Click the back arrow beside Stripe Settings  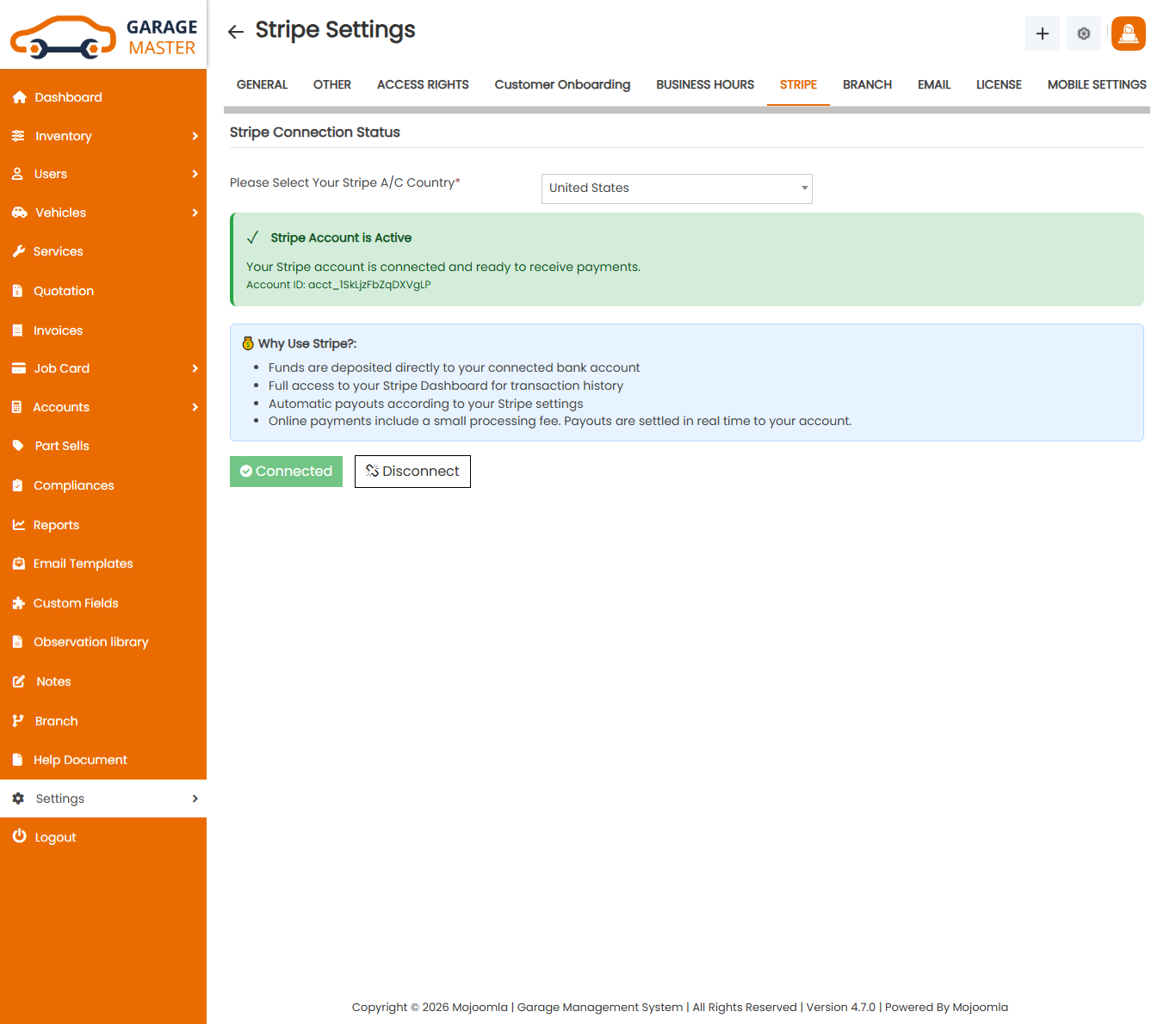tap(234, 31)
